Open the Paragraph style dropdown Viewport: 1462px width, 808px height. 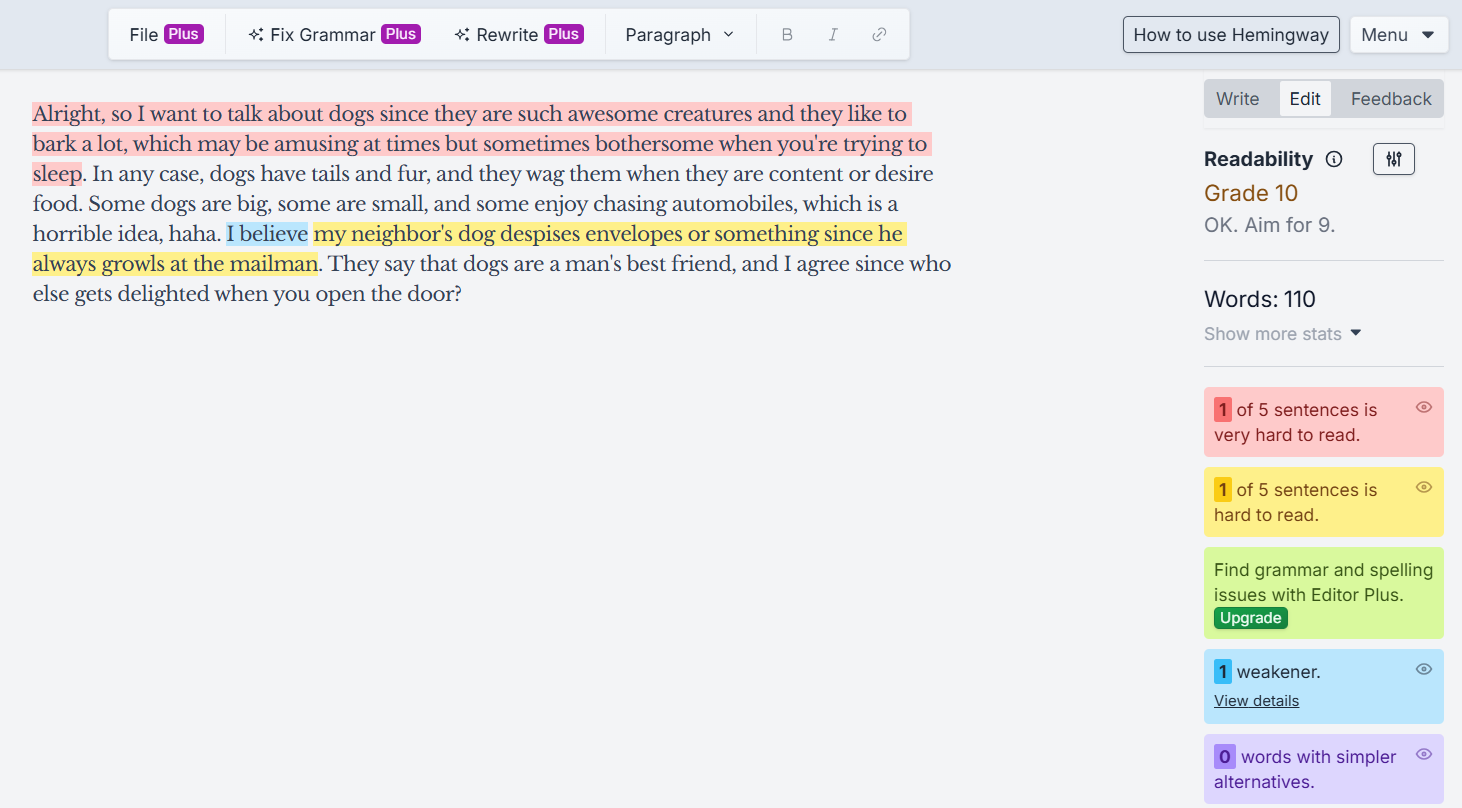point(680,34)
